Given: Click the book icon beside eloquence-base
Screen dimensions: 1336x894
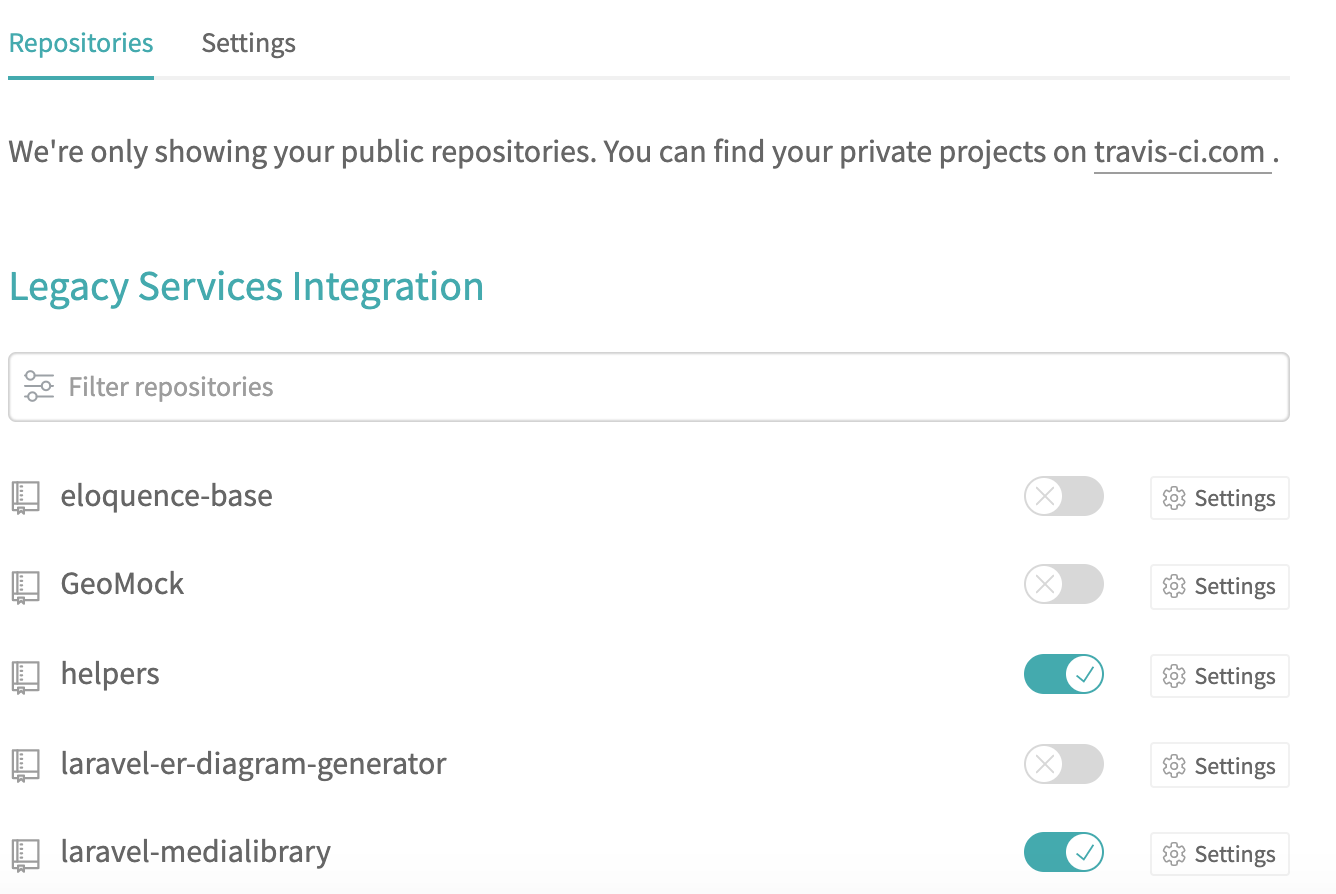Looking at the screenshot, I should point(25,496).
